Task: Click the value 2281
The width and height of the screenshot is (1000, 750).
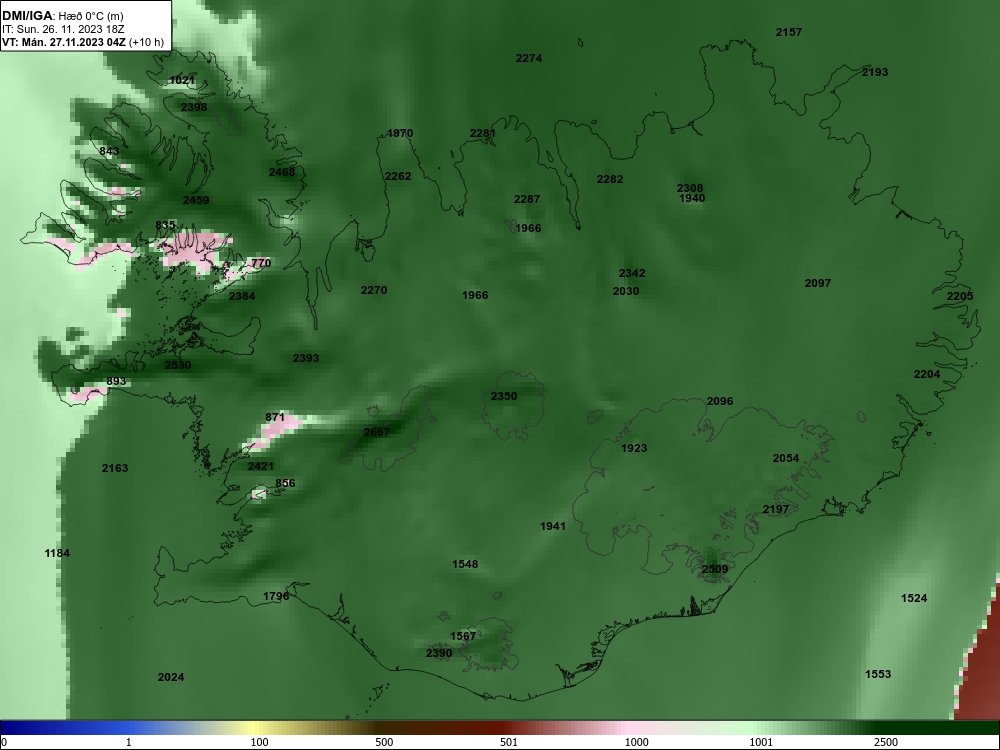Action: [x=483, y=133]
